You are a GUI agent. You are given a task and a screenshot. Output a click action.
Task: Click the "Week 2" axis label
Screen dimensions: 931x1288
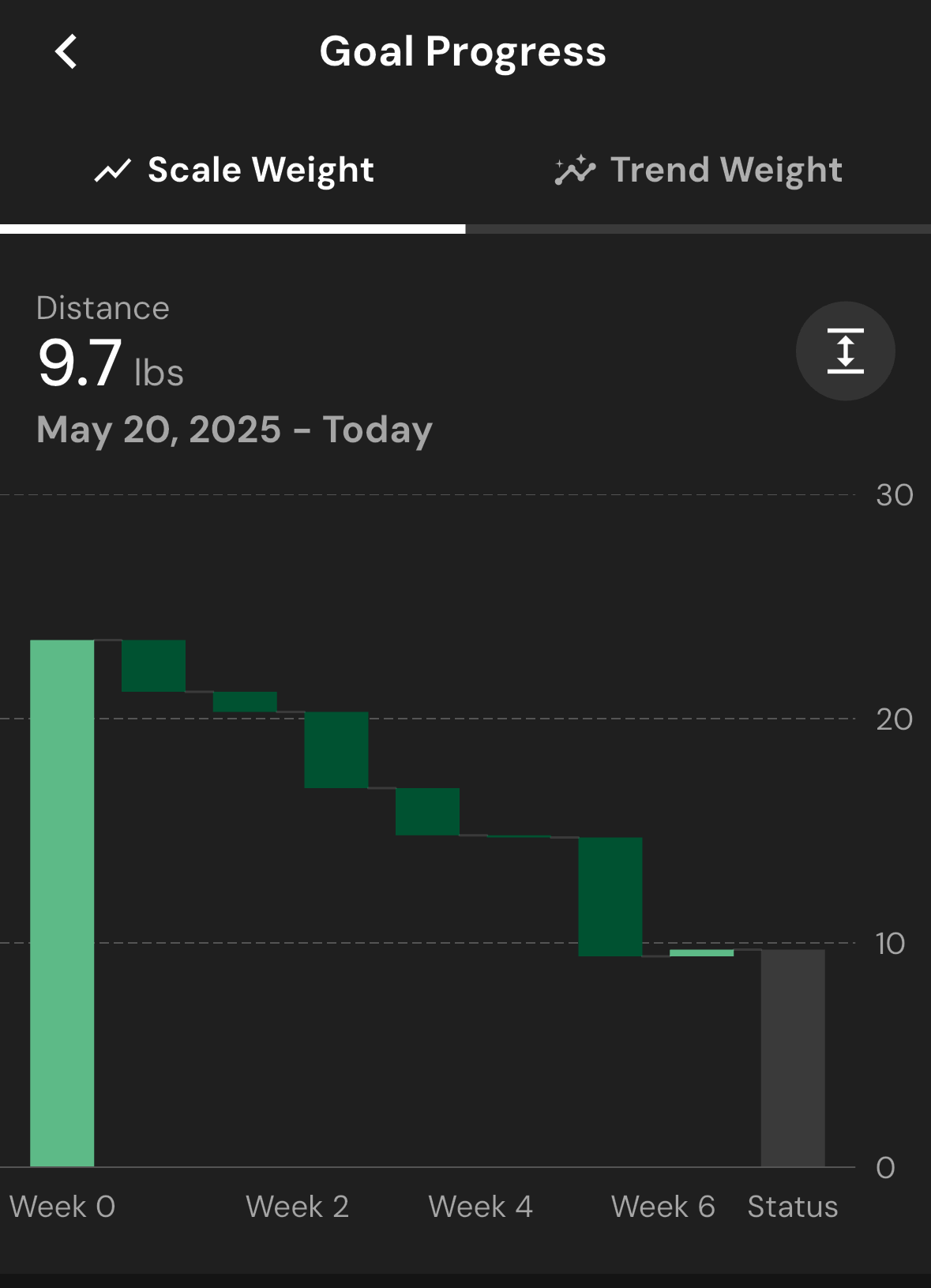click(x=297, y=1207)
